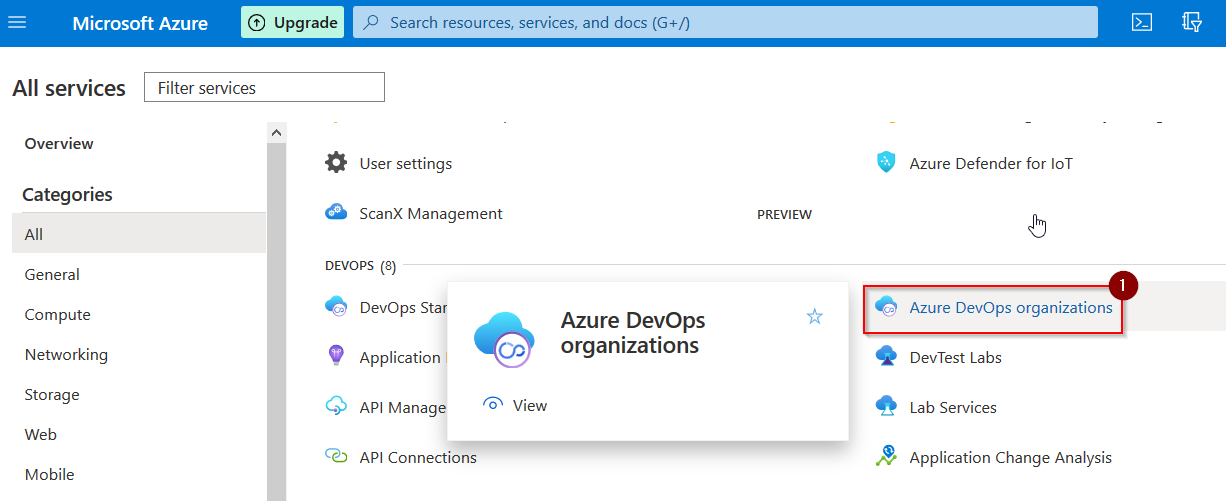Viewport: 1226px width, 501px height.
Task: Click the Application Change Analysis icon
Action: pyautogui.click(x=886, y=457)
